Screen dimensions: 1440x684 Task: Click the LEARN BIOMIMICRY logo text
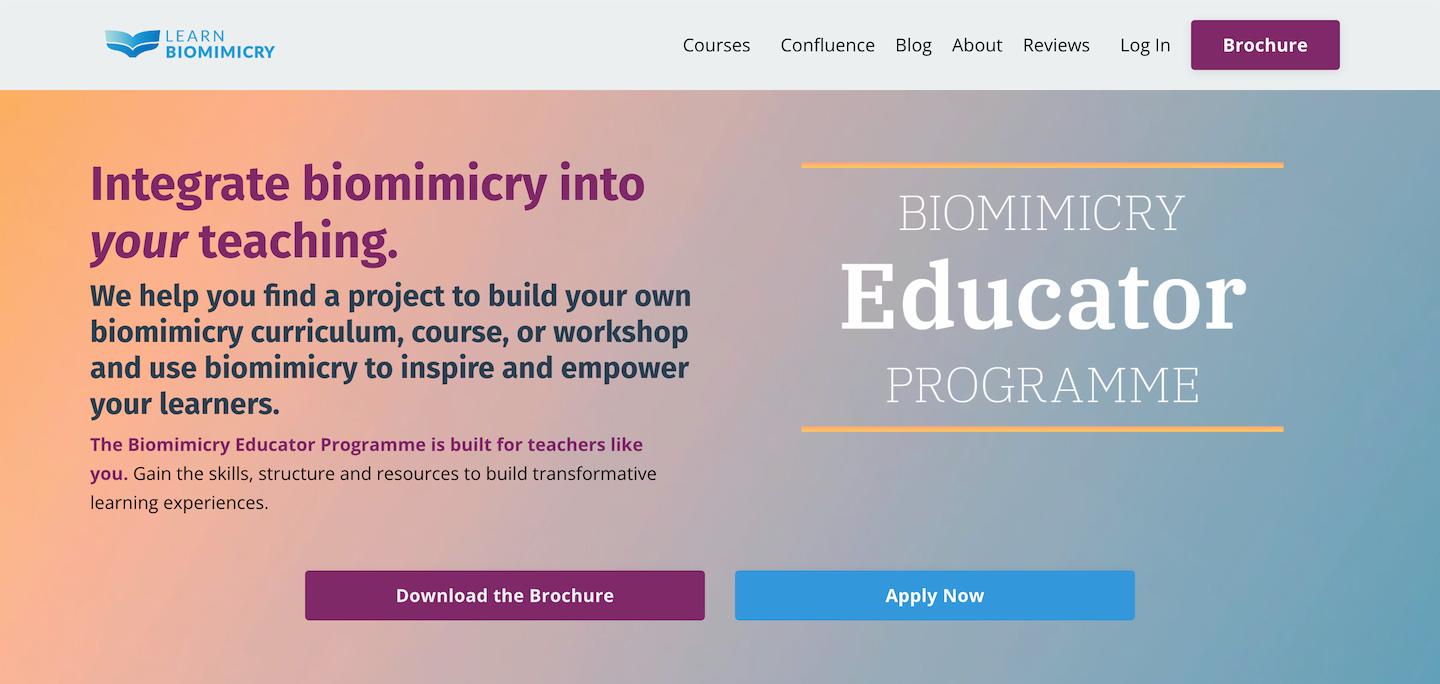click(220, 44)
